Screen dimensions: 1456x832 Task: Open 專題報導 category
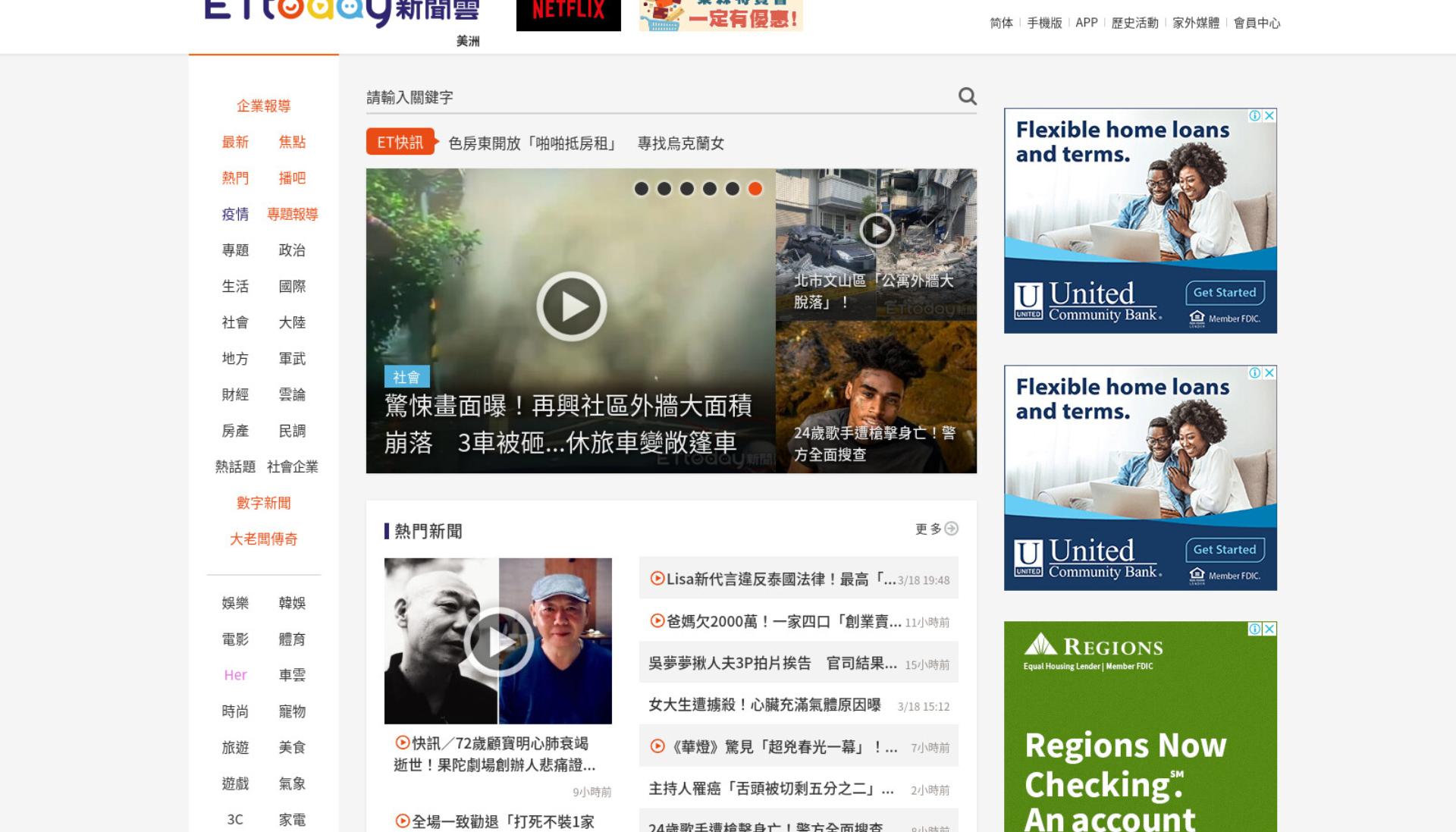coord(292,214)
